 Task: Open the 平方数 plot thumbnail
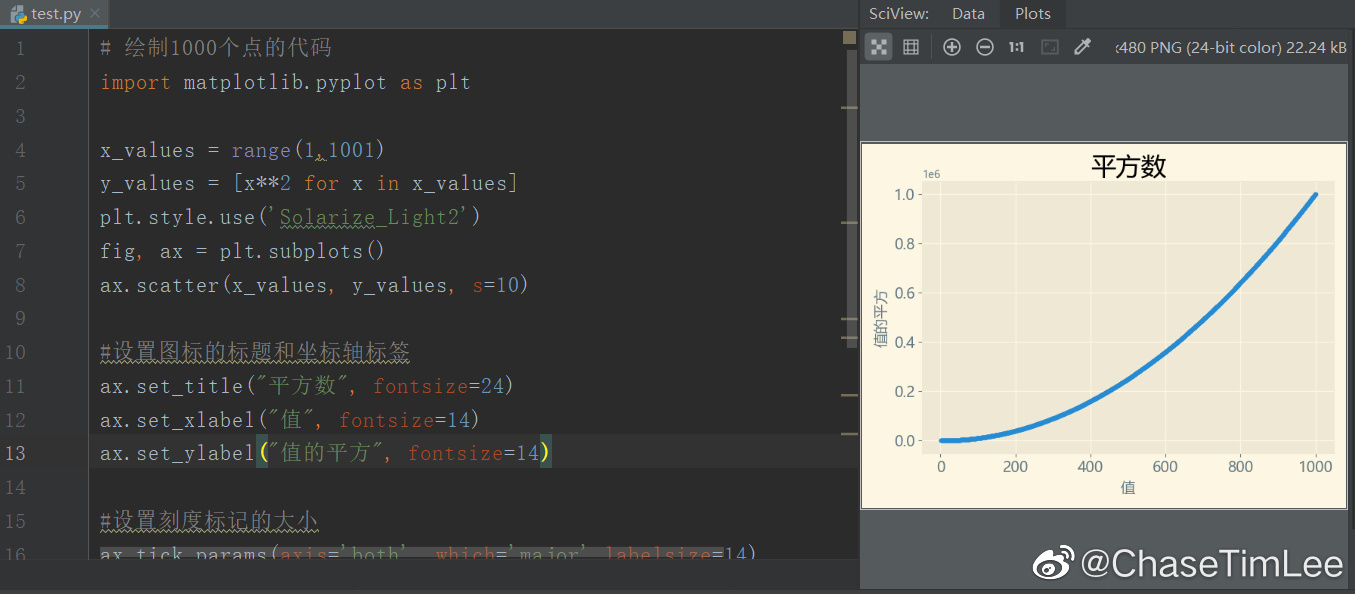pyautogui.click(x=1104, y=325)
